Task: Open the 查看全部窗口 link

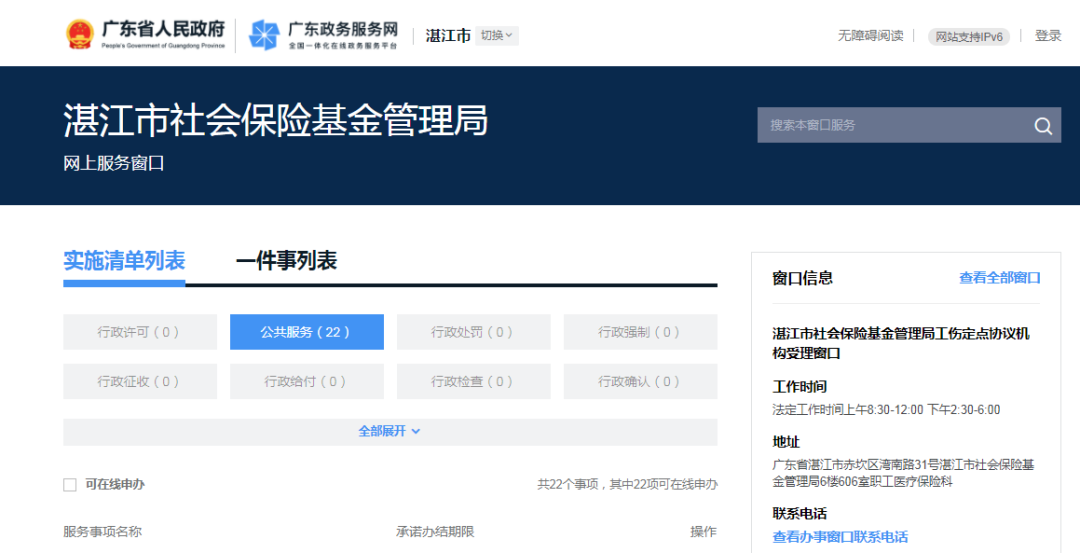Action: coord(999,278)
